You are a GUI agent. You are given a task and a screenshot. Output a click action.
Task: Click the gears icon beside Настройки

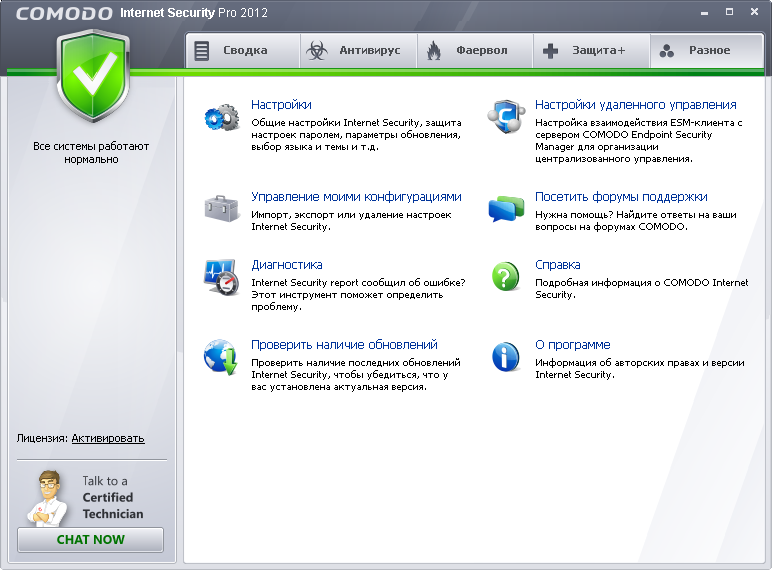click(222, 118)
